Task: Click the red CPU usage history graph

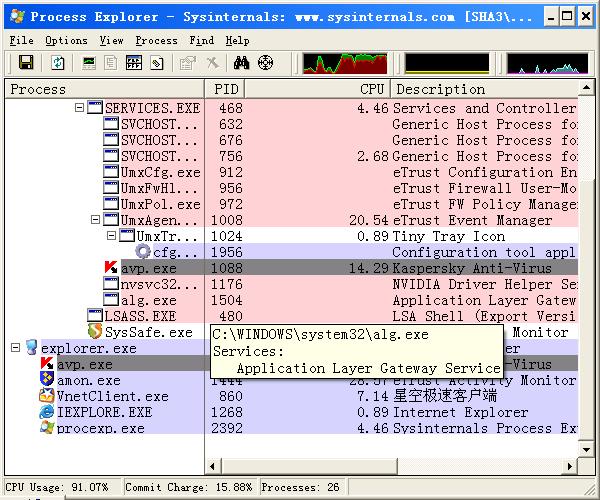Action: (x=345, y=63)
